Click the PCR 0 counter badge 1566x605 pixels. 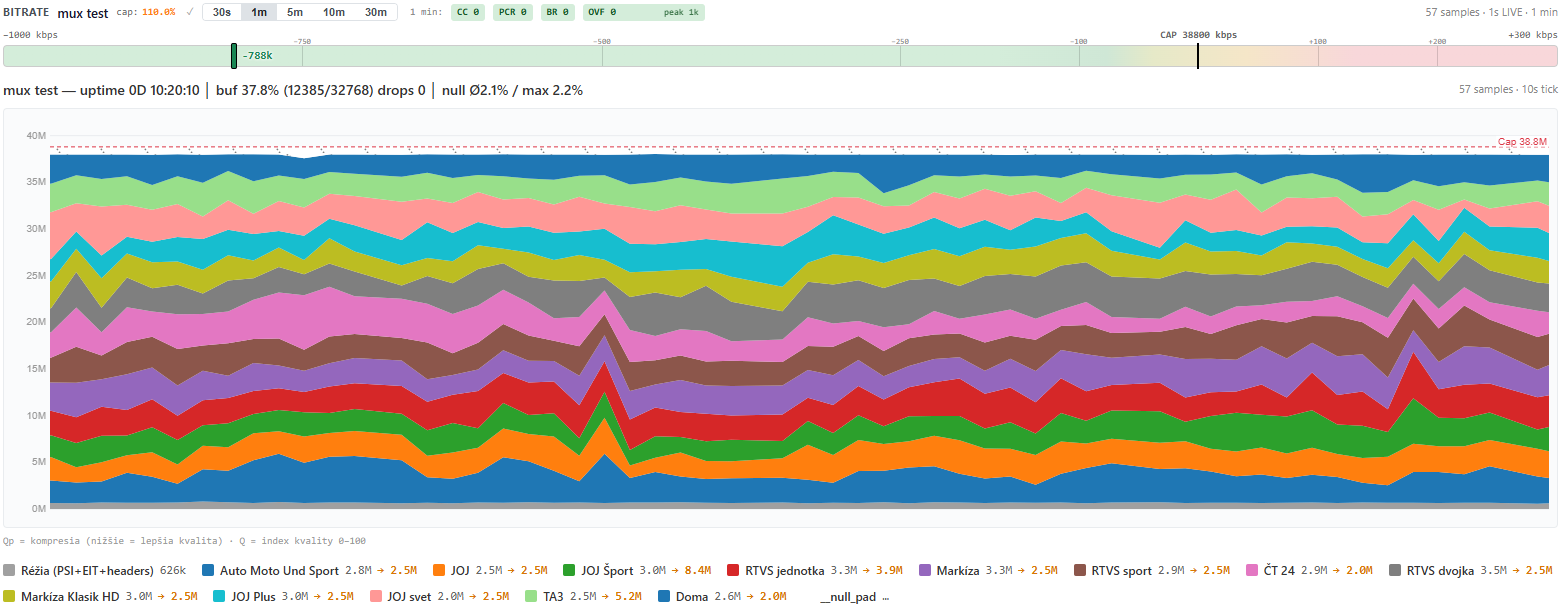513,12
